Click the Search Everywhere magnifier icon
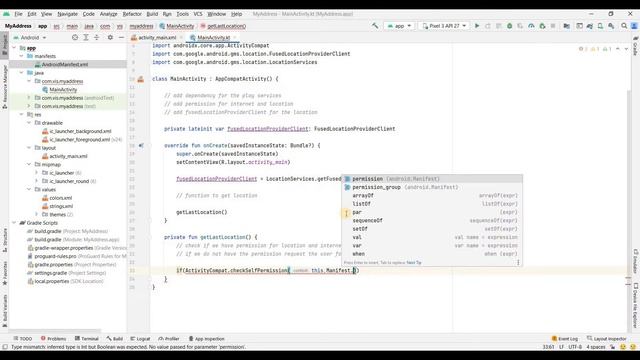 [x=624, y=26]
